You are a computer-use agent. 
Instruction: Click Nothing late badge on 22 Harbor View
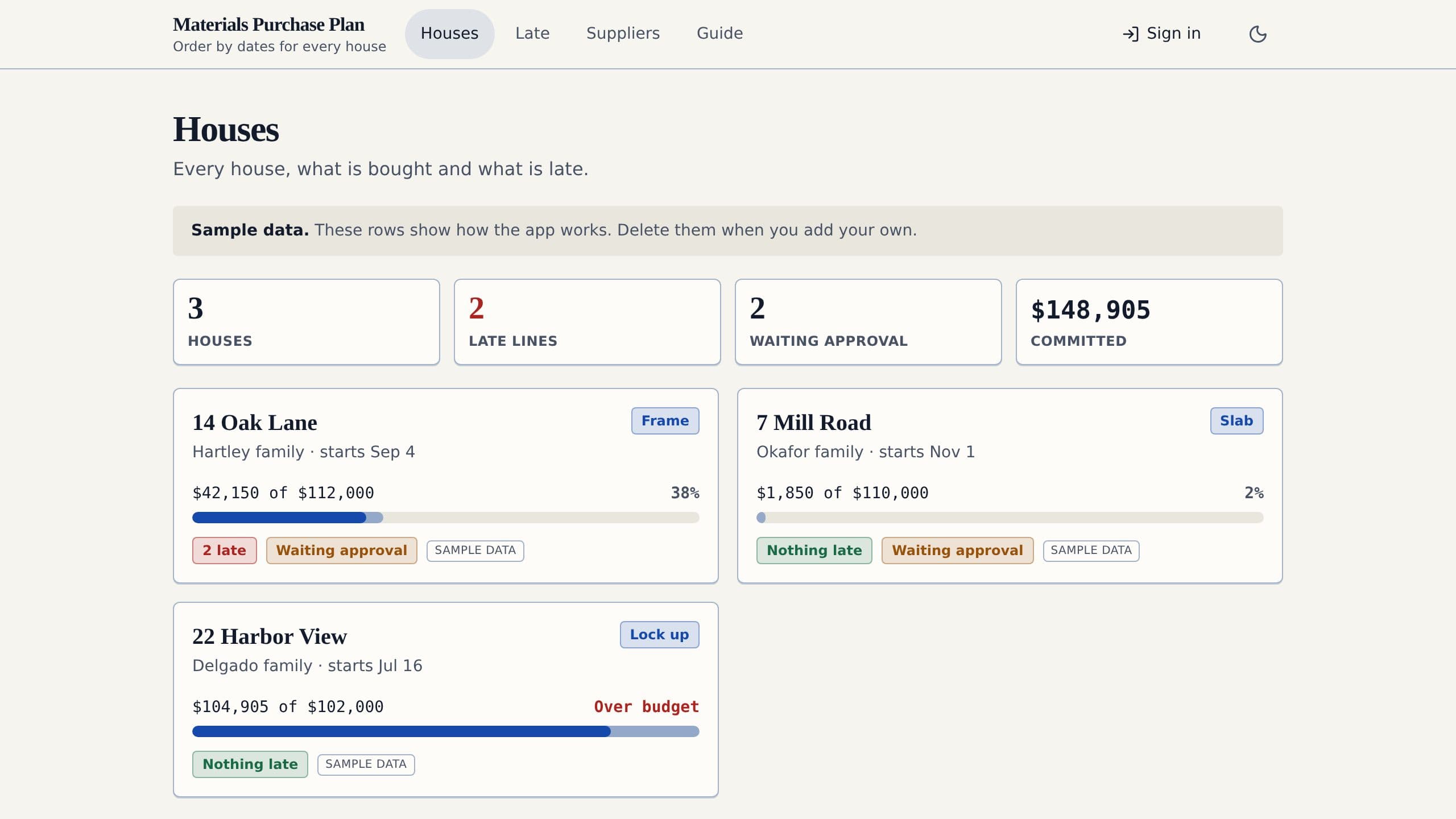[250, 764]
